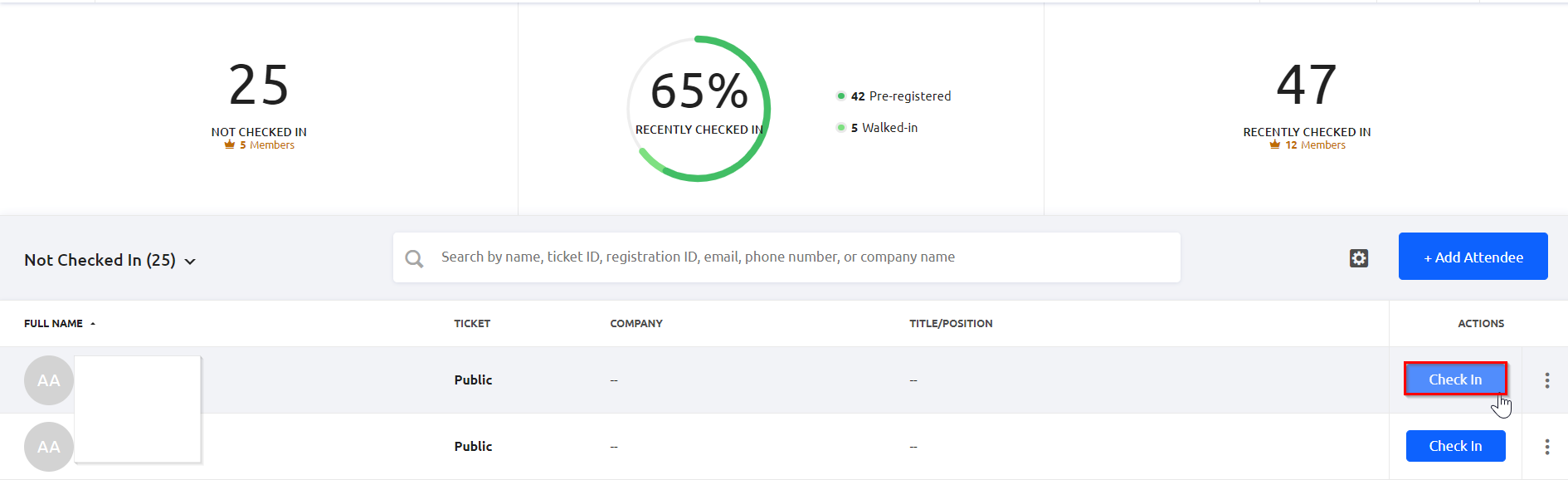
Task: Open the settings gear icon
Action: tap(1358, 258)
